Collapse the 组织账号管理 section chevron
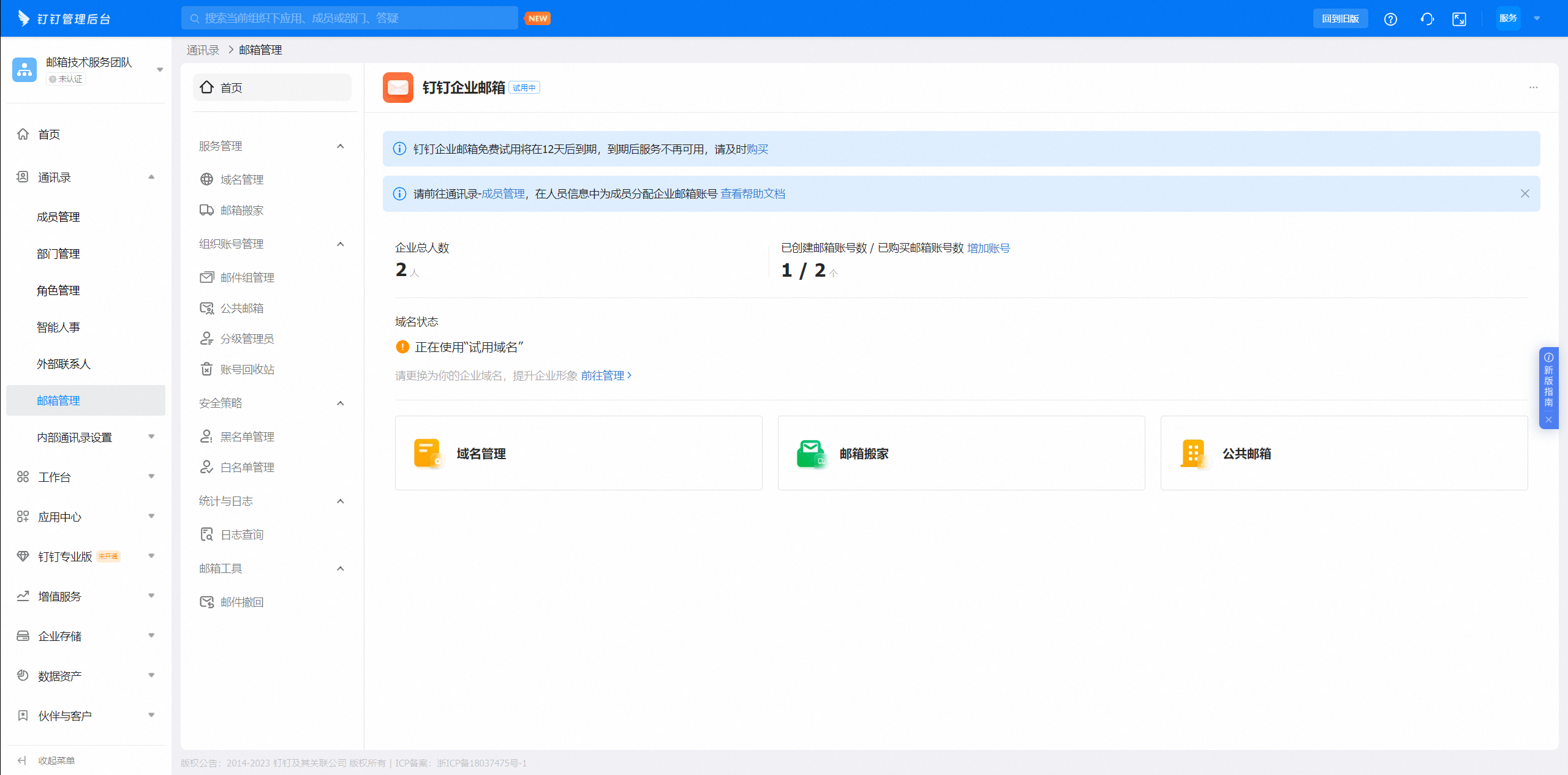Image resolution: width=1568 pixels, height=775 pixels. click(341, 244)
